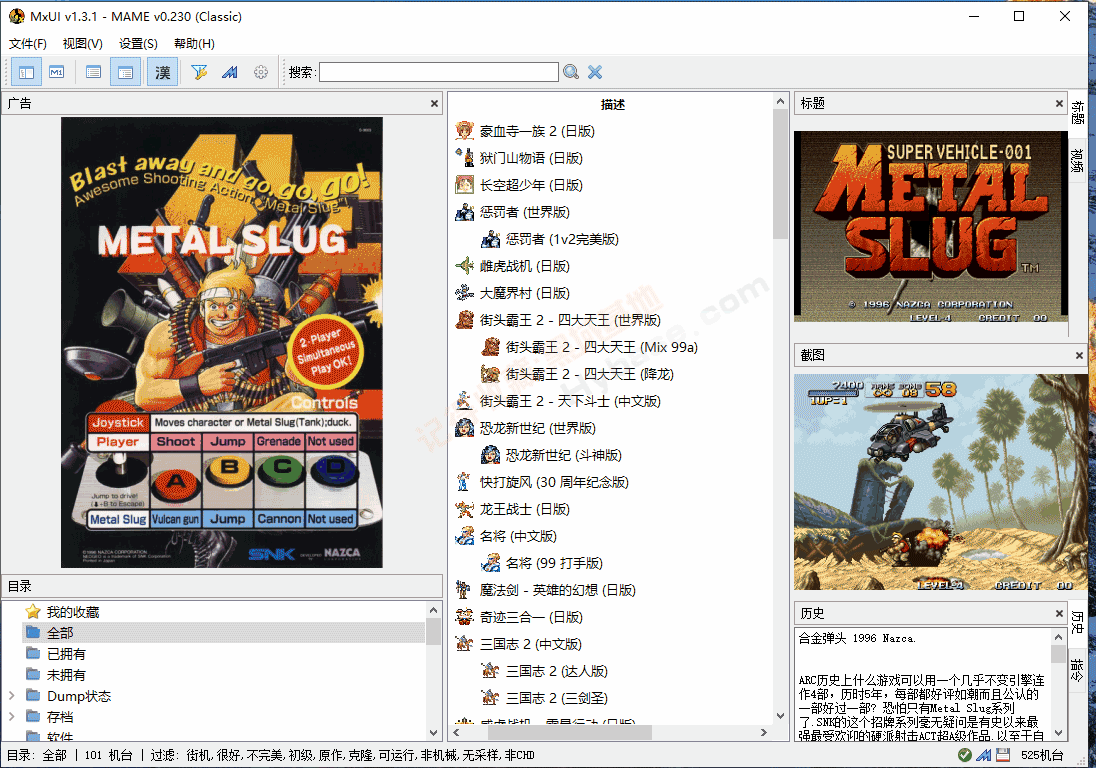Close the 广告 panel
Image resolution: width=1096 pixels, height=768 pixels.
pyautogui.click(x=434, y=103)
